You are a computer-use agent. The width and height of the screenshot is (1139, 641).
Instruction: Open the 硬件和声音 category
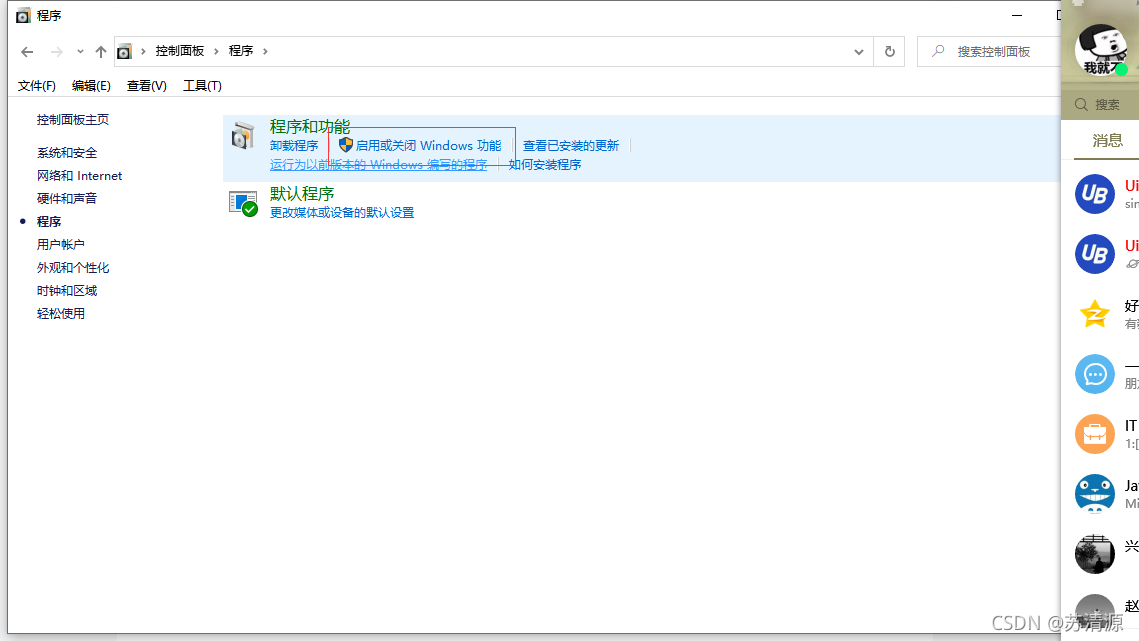click(67, 198)
